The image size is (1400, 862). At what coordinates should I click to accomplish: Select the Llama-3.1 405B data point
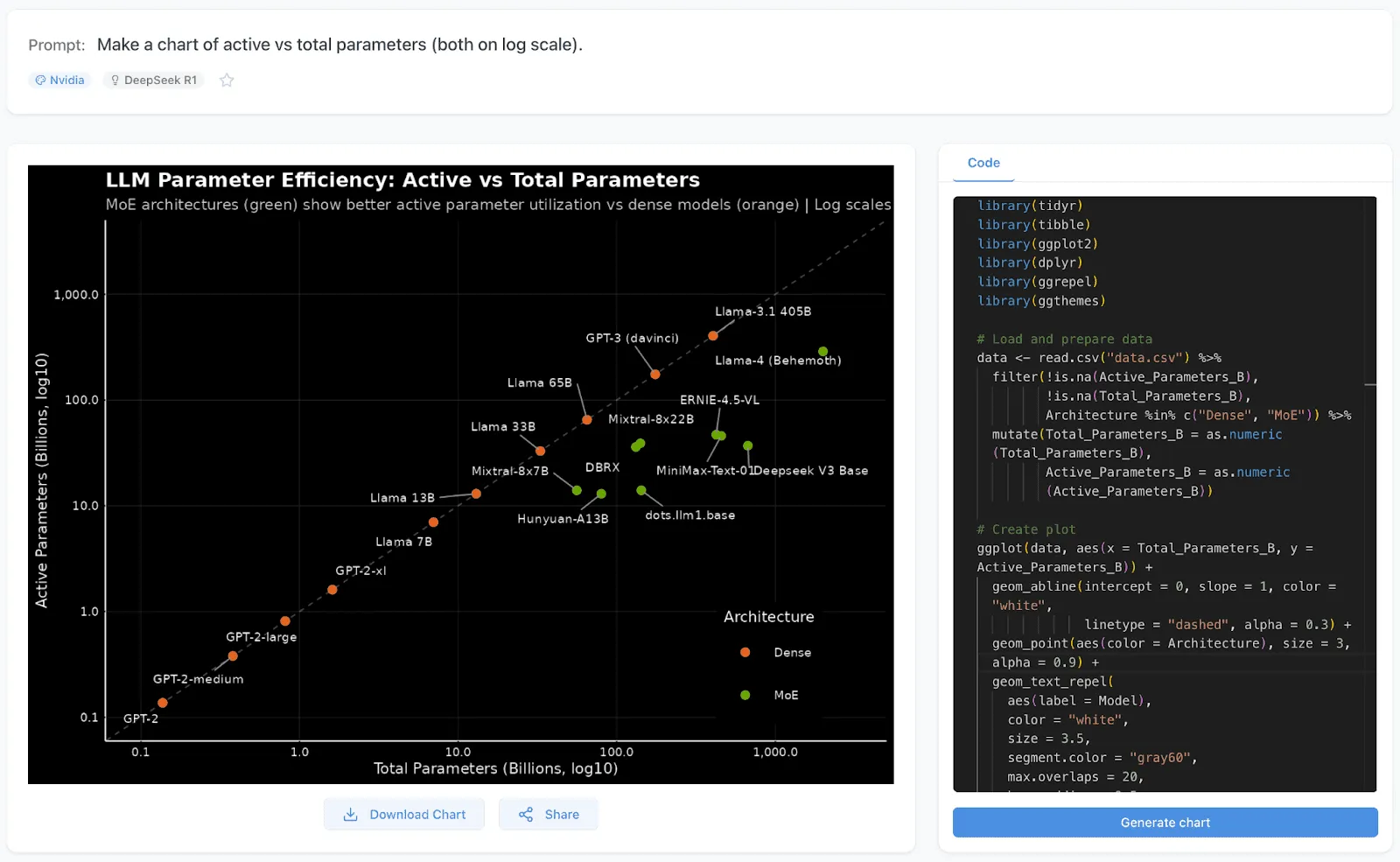(x=714, y=334)
